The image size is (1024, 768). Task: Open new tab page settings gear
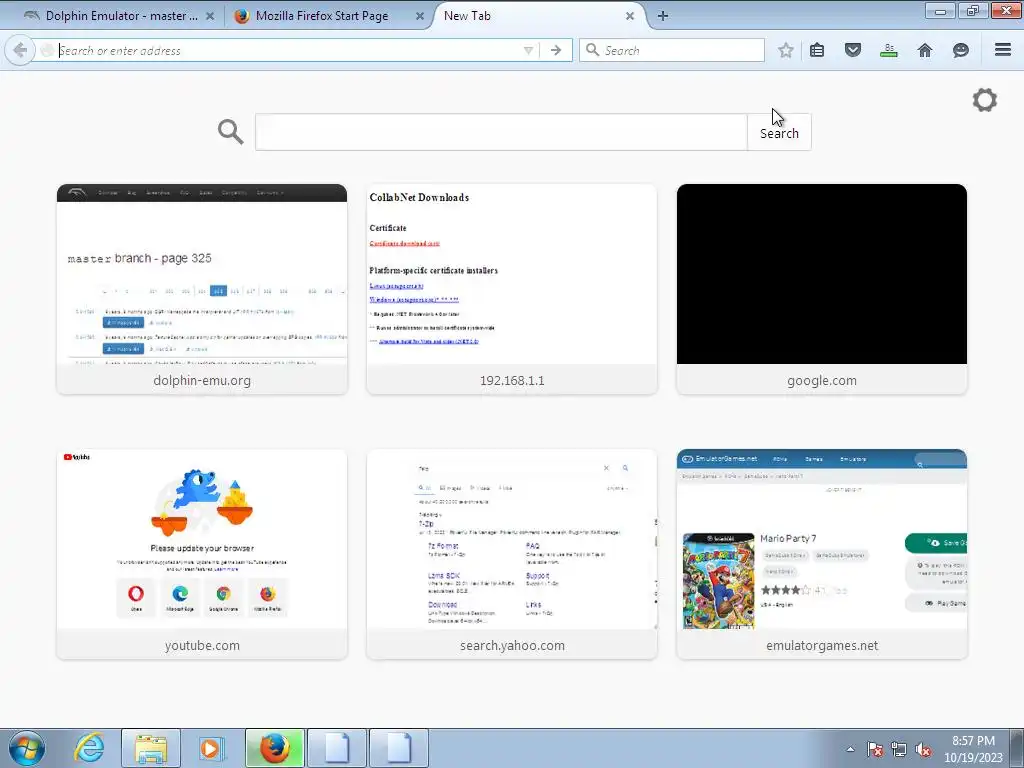[x=985, y=100]
